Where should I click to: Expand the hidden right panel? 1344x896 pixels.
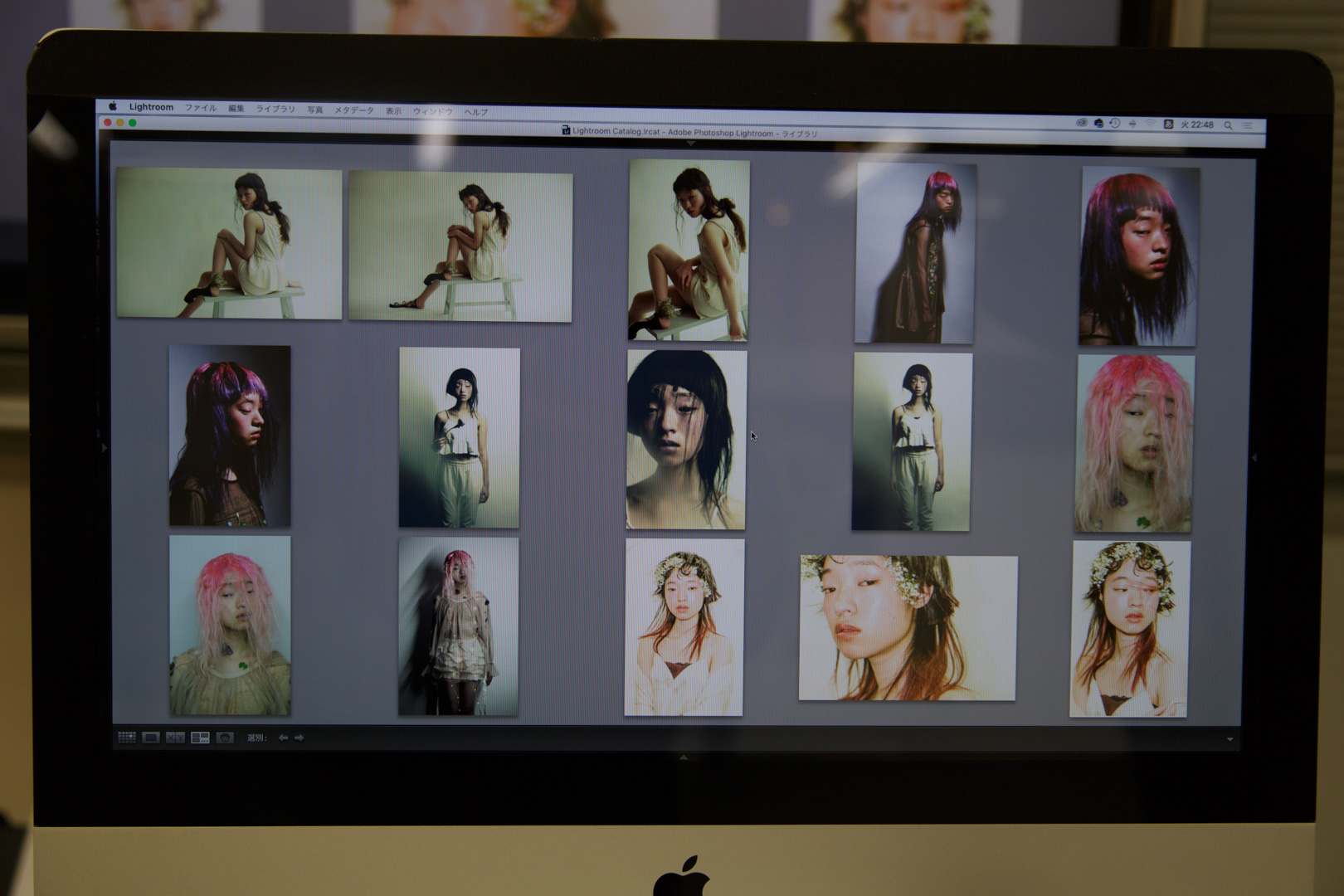[x=1254, y=457]
